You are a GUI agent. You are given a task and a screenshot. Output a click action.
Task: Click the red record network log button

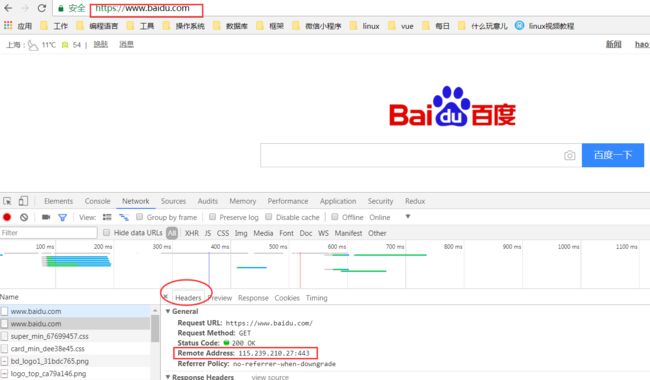point(7,217)
